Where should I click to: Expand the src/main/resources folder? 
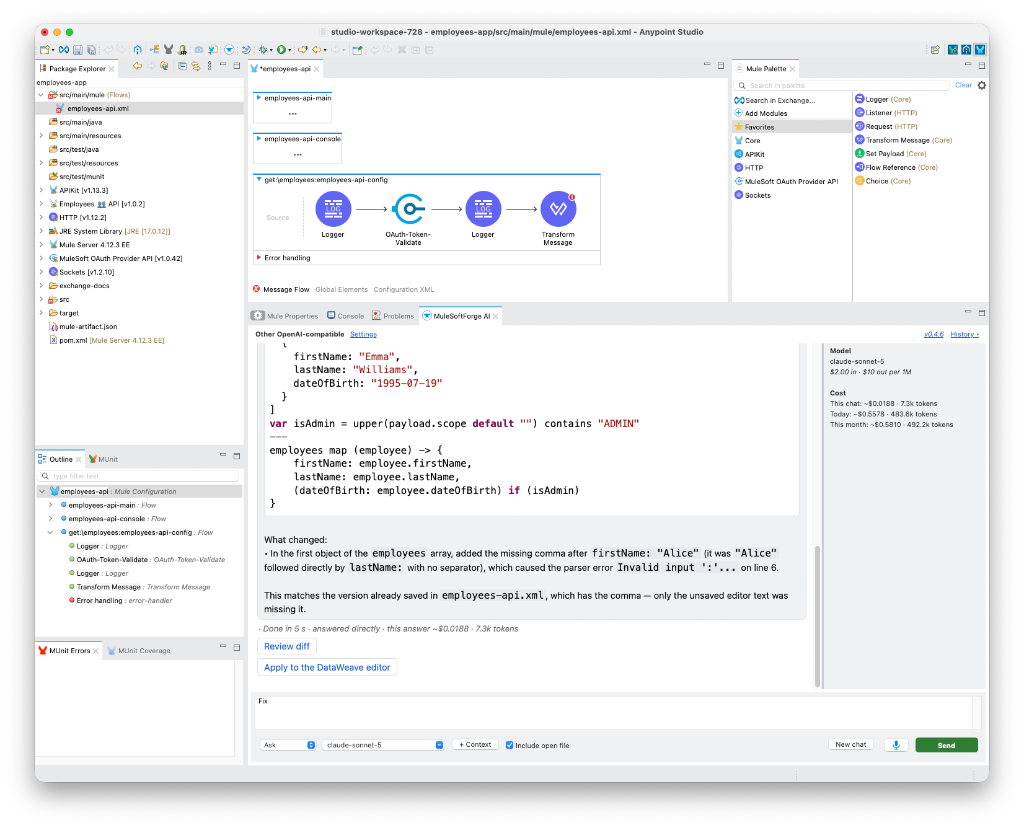click(41, 136)
